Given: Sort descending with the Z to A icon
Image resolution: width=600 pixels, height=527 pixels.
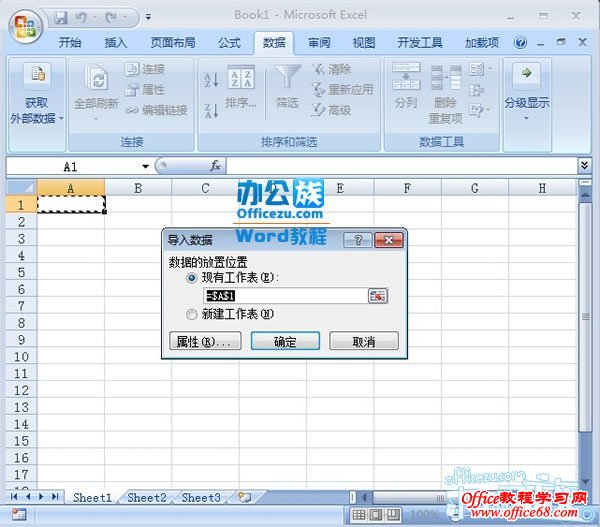Looking at the screenshot, I should click(211, 111).
